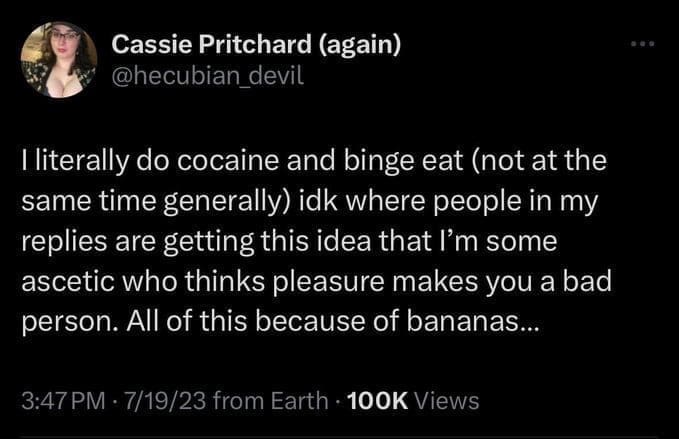Click the 'Views' label beside 100K
679x439 pixels.
tap(446, 401)
